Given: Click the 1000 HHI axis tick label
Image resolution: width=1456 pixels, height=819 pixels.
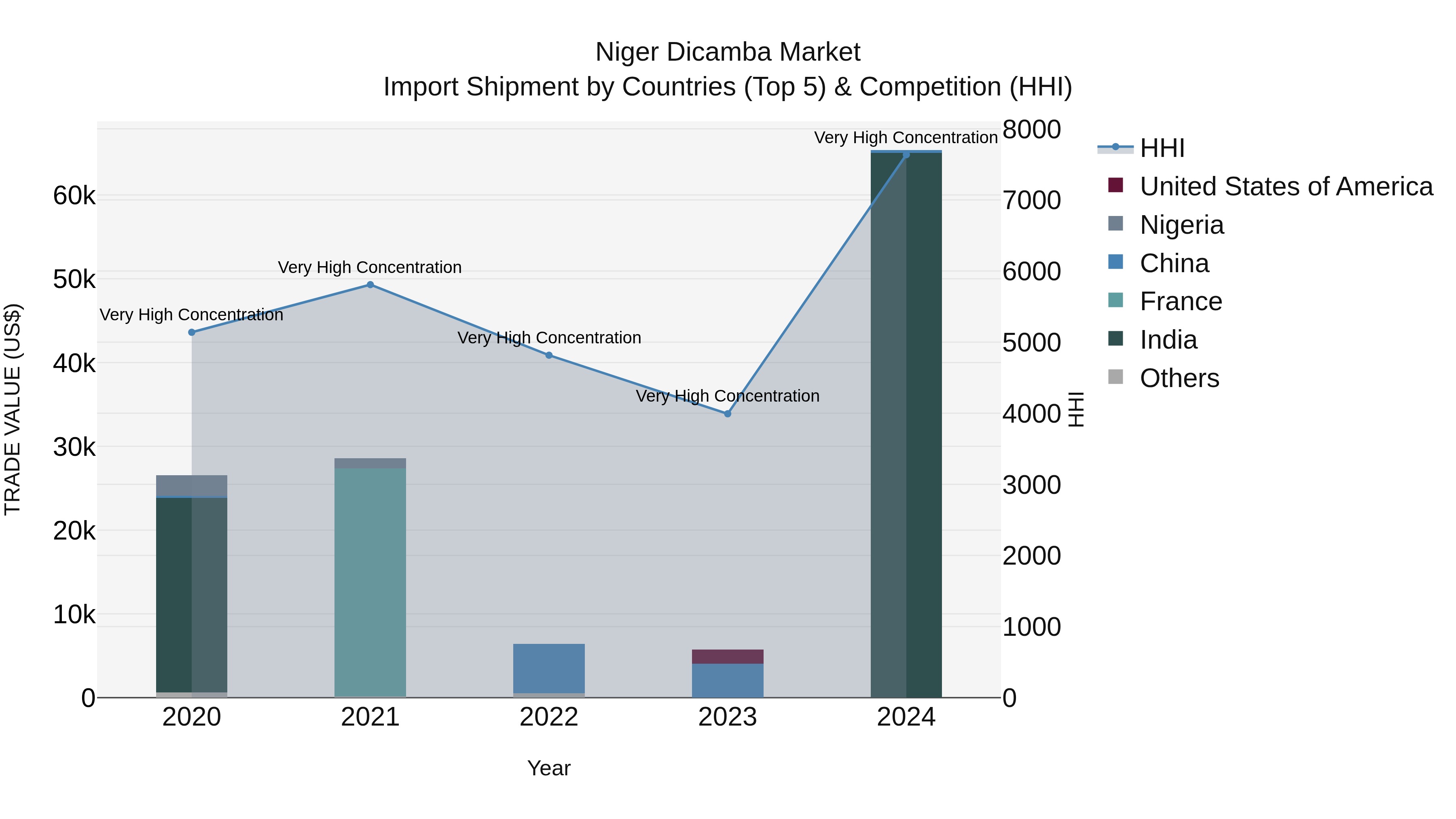Looking at the screenshot, I should coord(1031,627).
